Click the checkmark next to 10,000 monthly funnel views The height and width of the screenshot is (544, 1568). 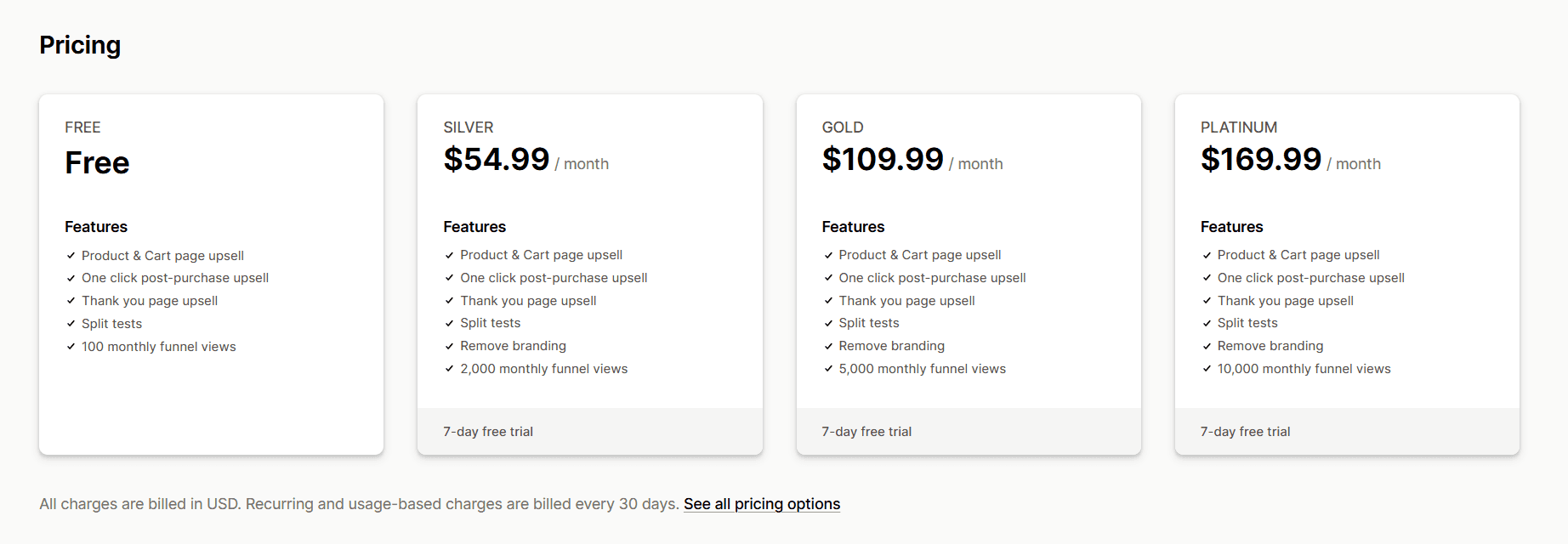(1206, 368)
